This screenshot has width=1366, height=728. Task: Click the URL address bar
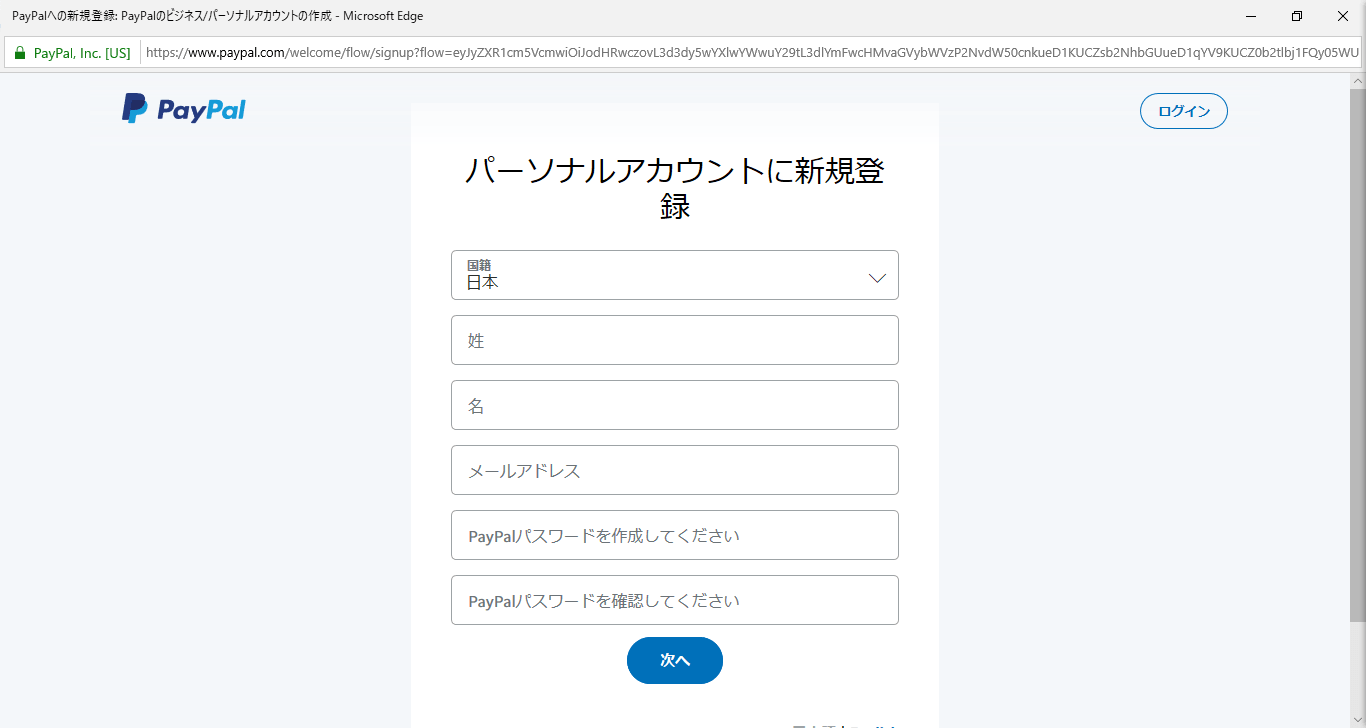752,53
